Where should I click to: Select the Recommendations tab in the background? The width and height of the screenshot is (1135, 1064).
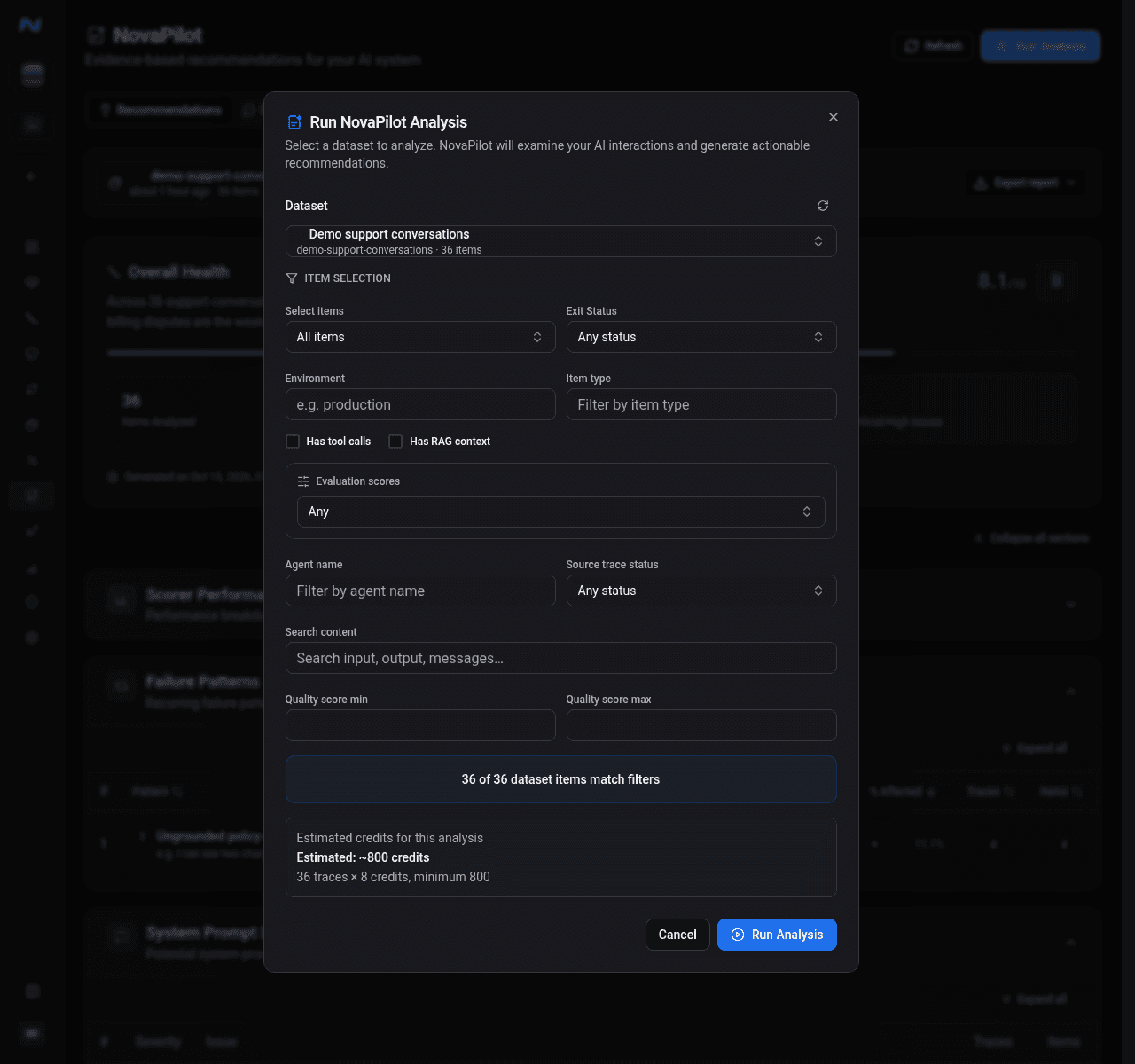click(x=160, y=110)
